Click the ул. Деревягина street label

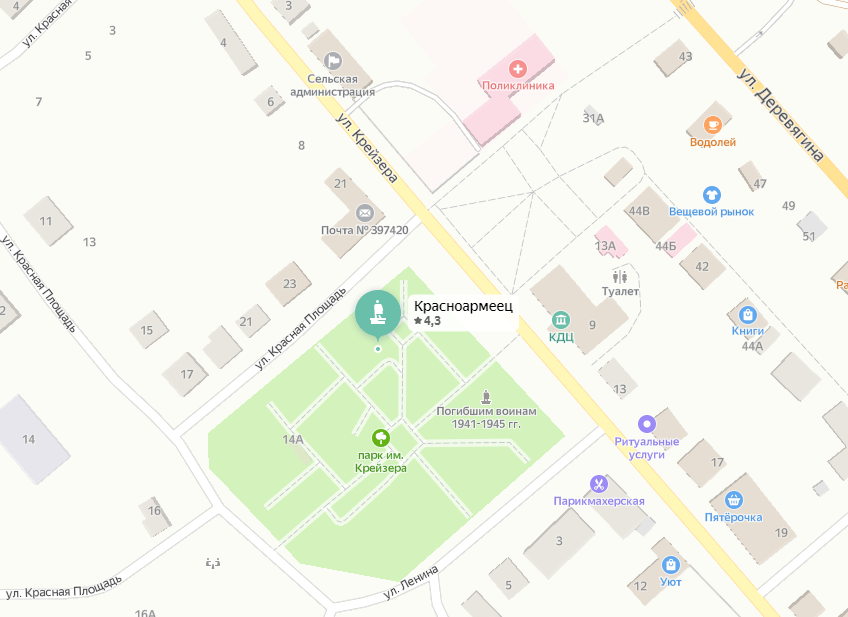coord(780,114)
